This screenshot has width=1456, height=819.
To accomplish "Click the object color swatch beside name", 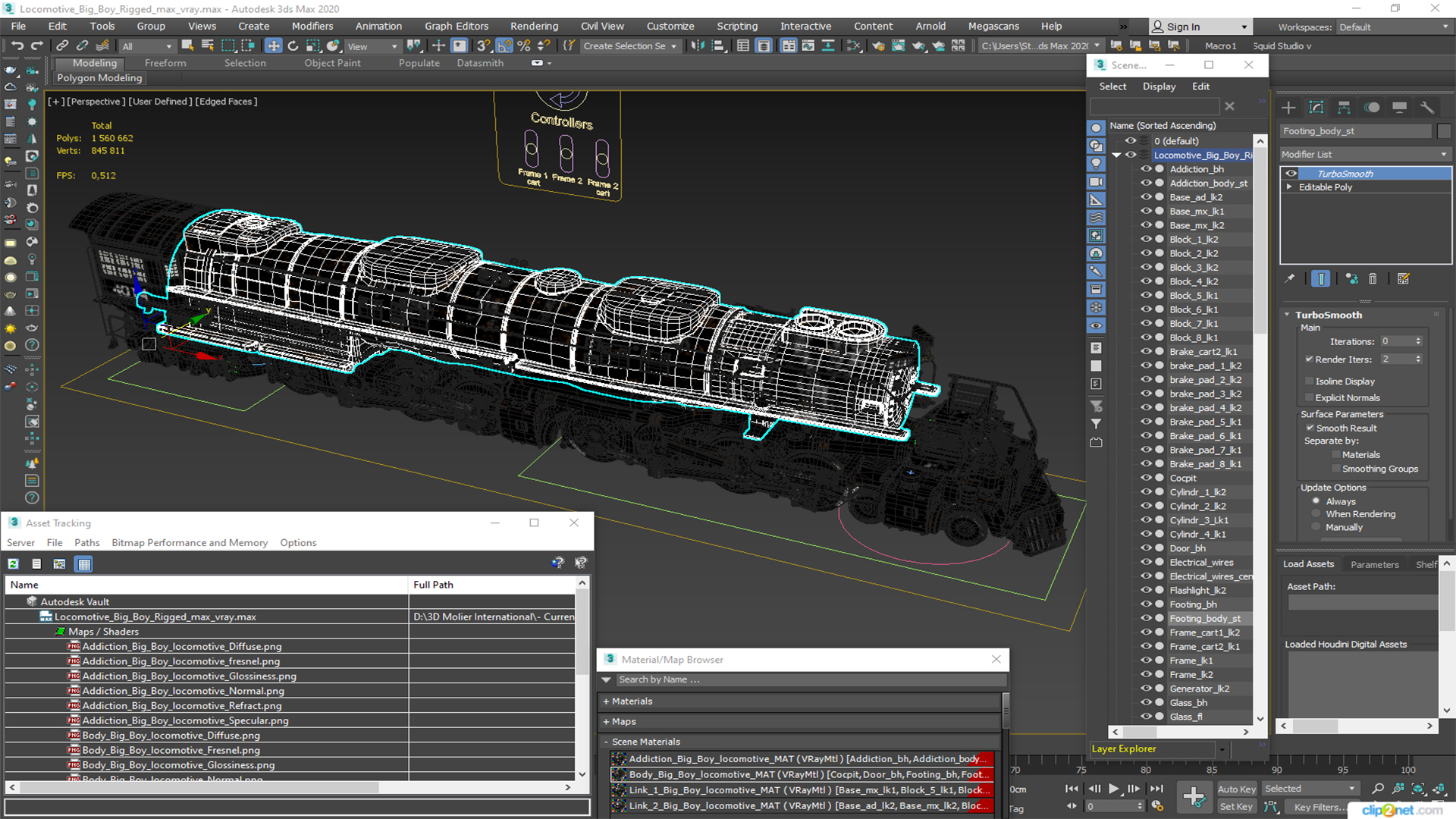I will (x=1444, y=131).
